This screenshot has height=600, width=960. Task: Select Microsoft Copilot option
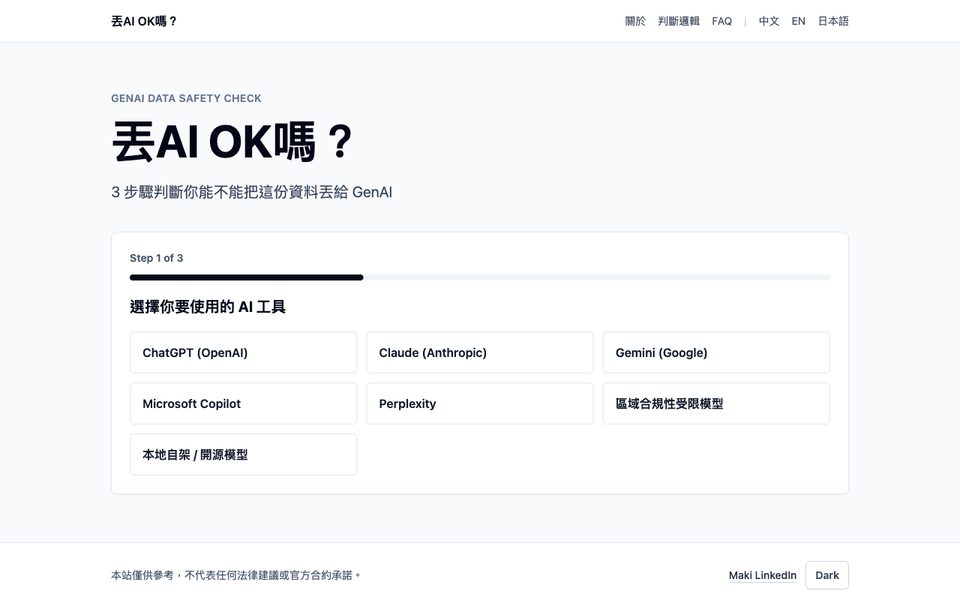click(x=243, y=403)
